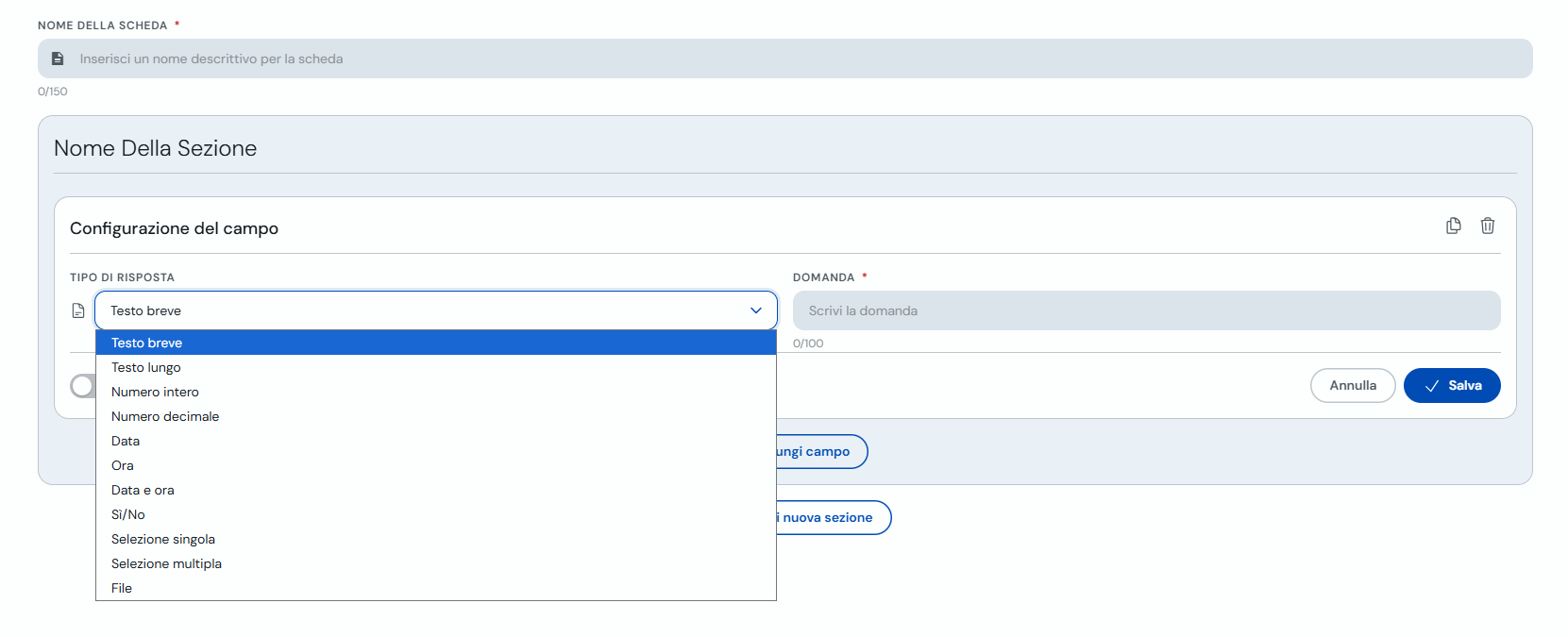Click the add field (campo) button
The image size is (1568, 637).
[x=820, y=451]
